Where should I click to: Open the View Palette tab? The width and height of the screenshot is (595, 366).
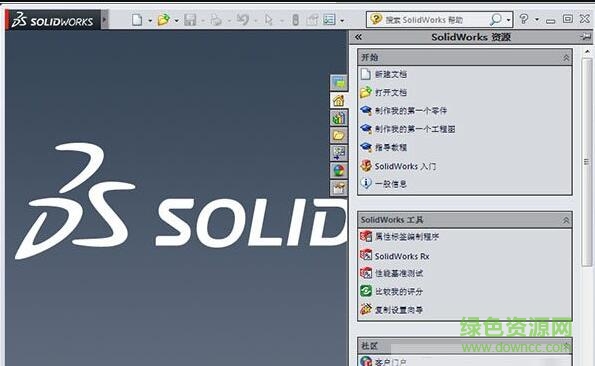338,153
